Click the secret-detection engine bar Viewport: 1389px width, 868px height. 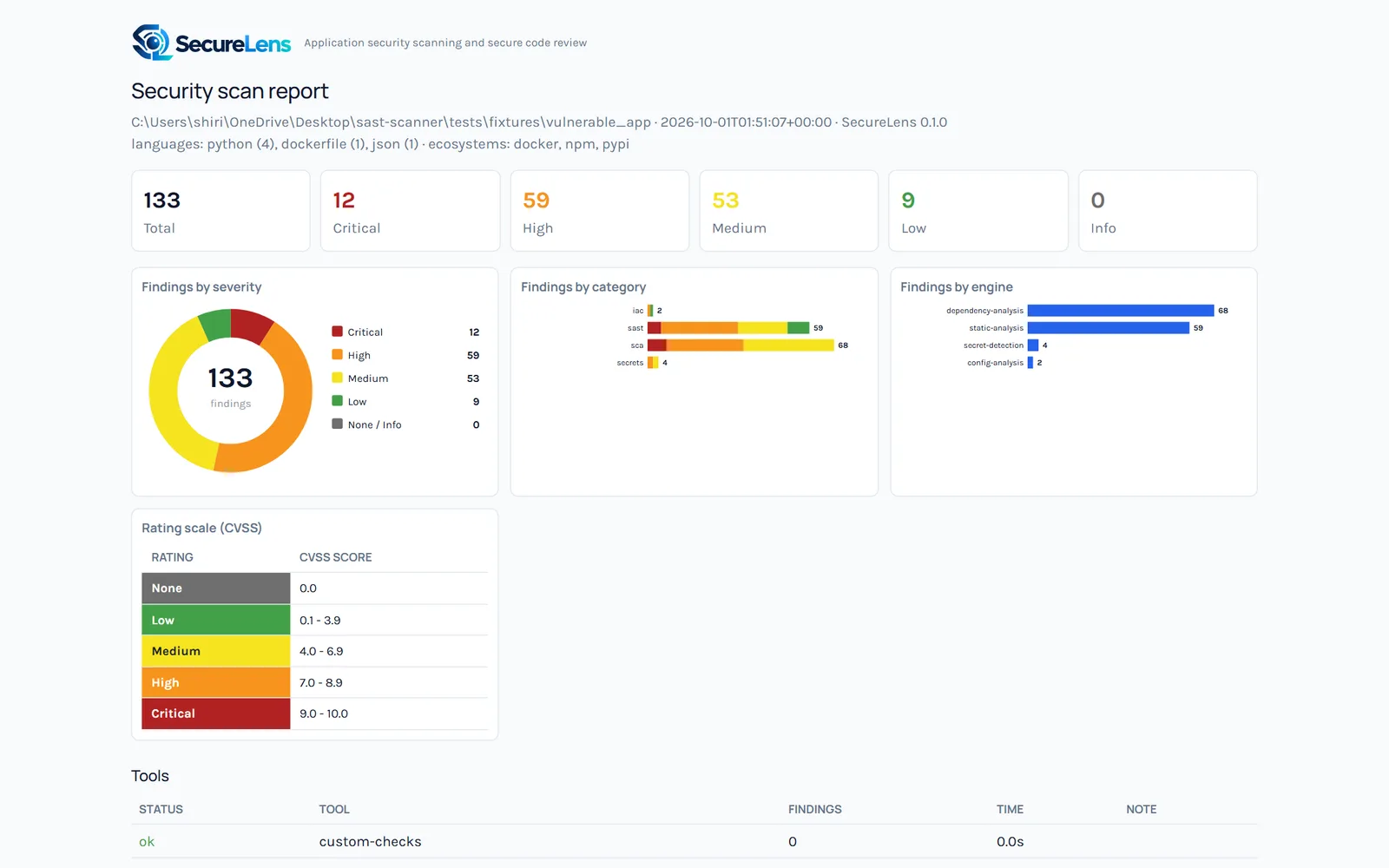[x=1033, y=345]
